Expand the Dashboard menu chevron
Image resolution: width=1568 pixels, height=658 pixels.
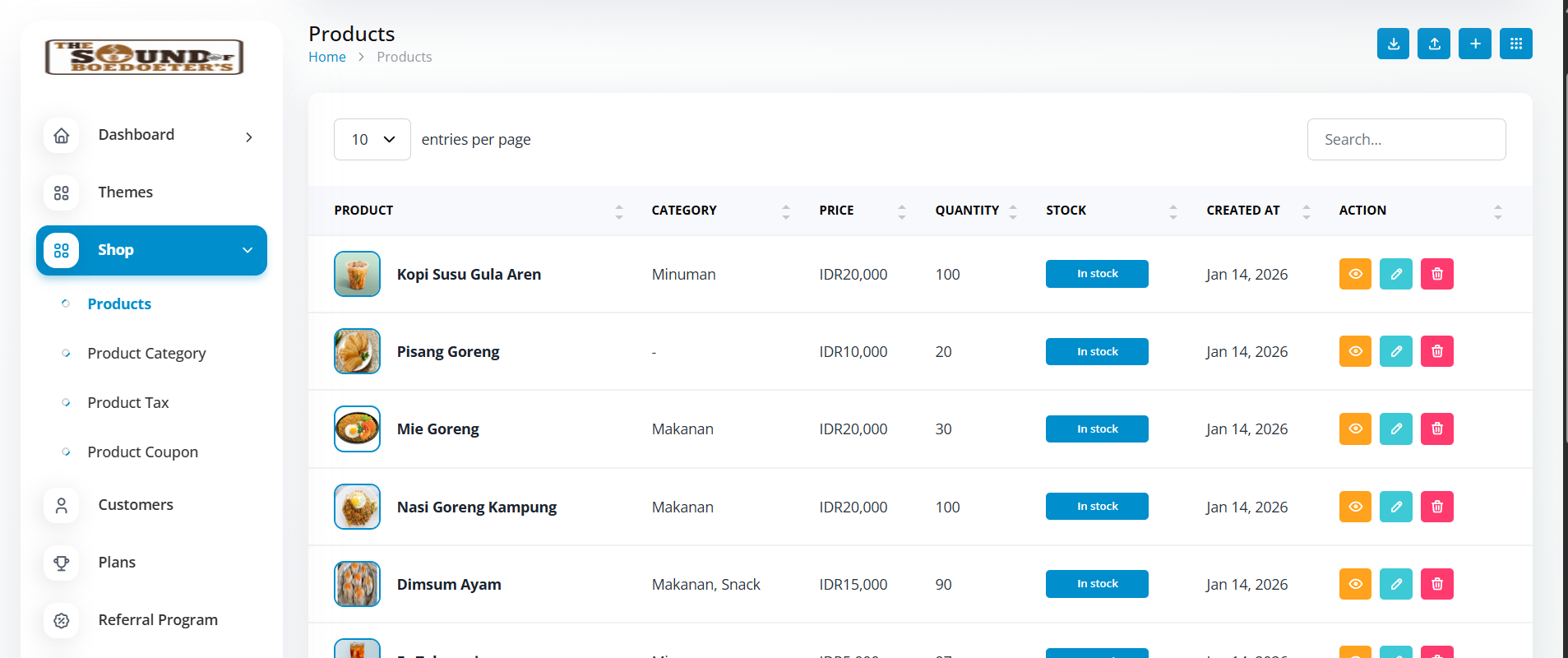coord(249,137)
